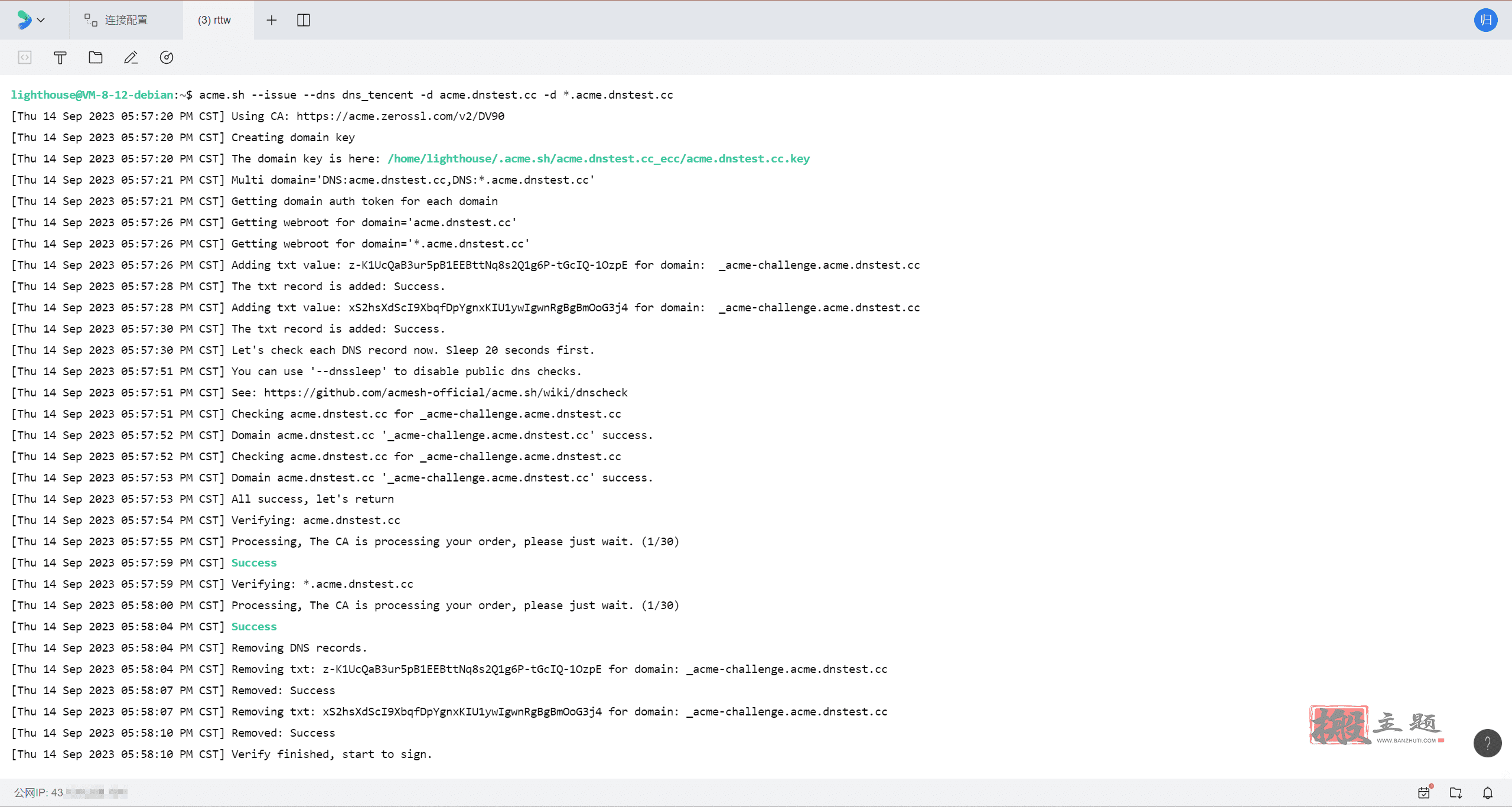Switch to the 连接配置 tab
Screen dimensions: 1512x807
tap(116, 20)
